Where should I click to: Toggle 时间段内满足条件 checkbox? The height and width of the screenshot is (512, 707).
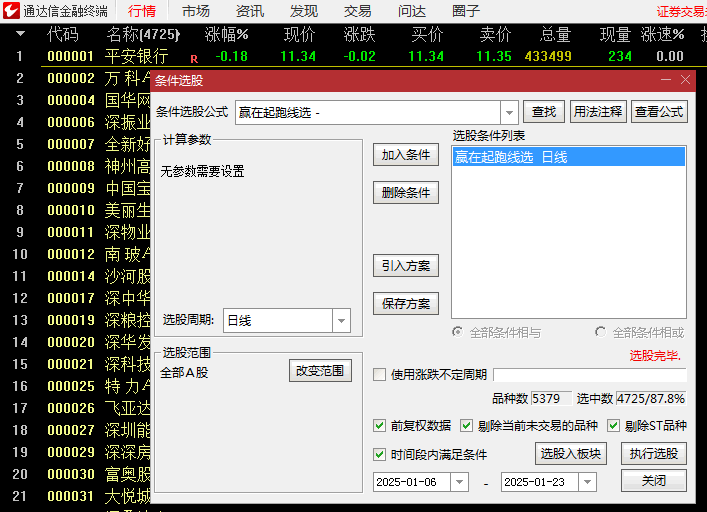[x=380, y=454]
